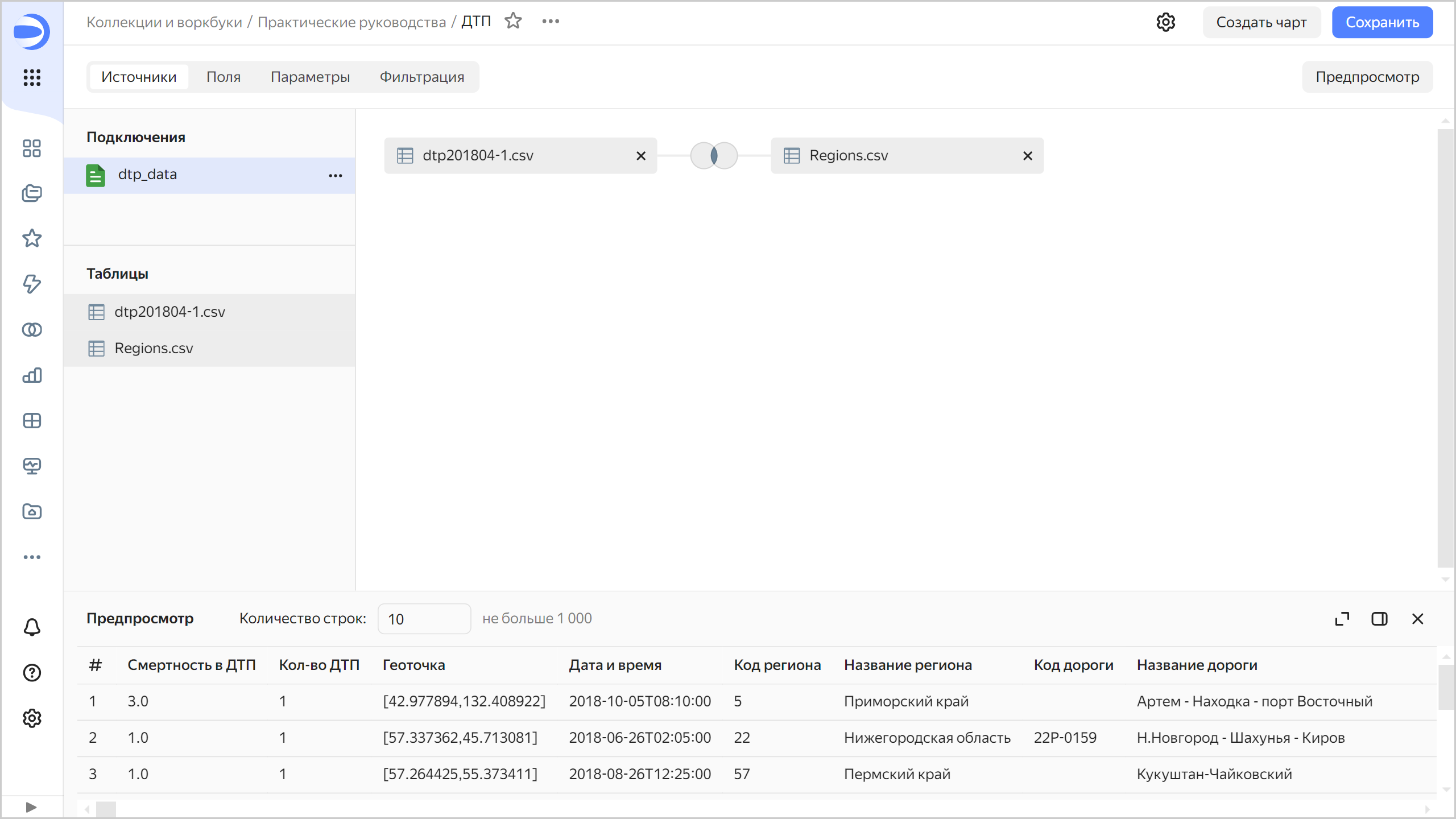Image resolution: width=1456 pixels, height=819 pixels.
Task: Open the dataset more actions menu
Action: coord(551,22)
